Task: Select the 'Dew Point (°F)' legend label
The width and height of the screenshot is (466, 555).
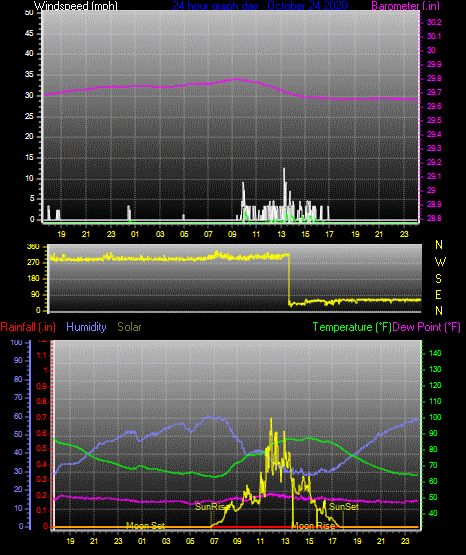Action: pos(427,327)
